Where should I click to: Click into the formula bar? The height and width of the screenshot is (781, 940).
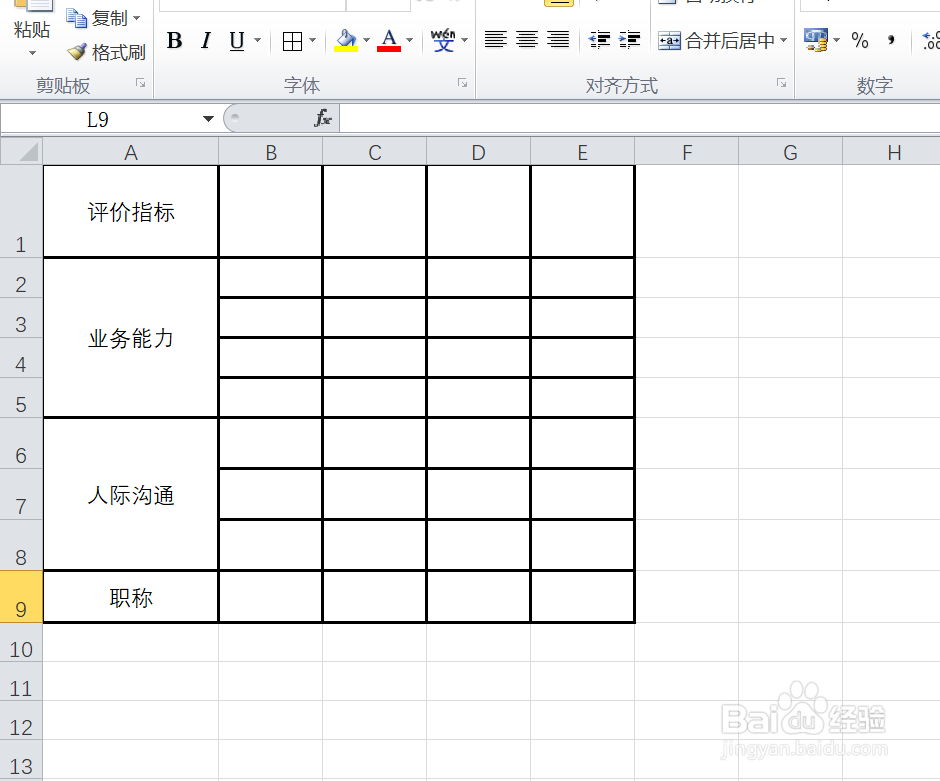639,118
